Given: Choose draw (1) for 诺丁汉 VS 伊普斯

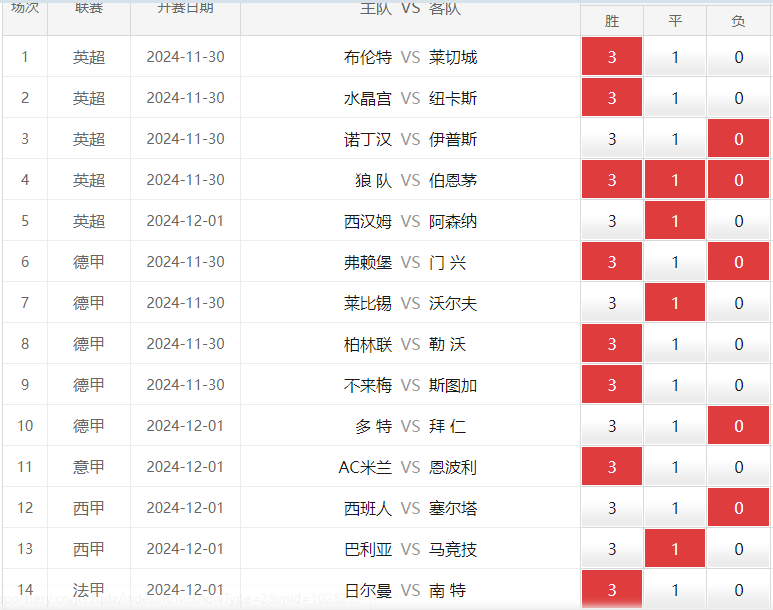Looking at the screenshot, I should click(675, 138).
